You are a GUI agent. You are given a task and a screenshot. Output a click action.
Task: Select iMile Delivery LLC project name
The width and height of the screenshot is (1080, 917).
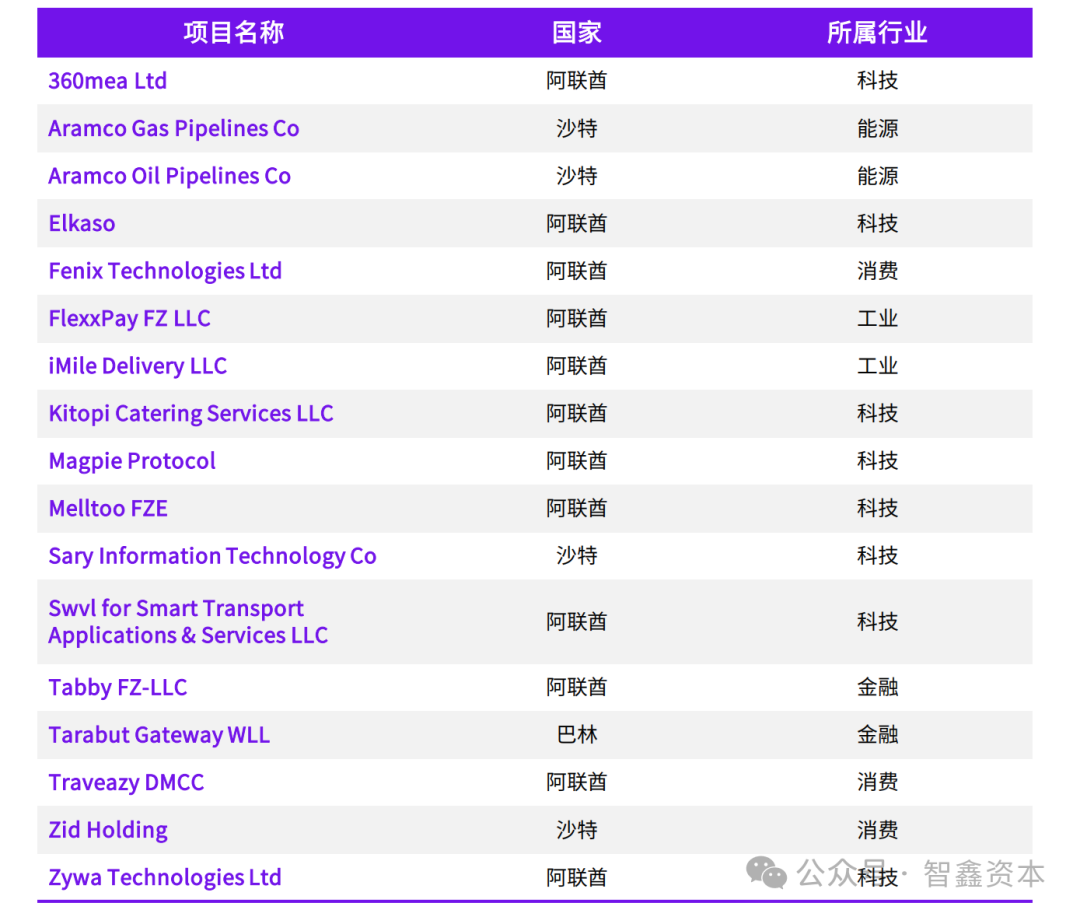[137, 367]
